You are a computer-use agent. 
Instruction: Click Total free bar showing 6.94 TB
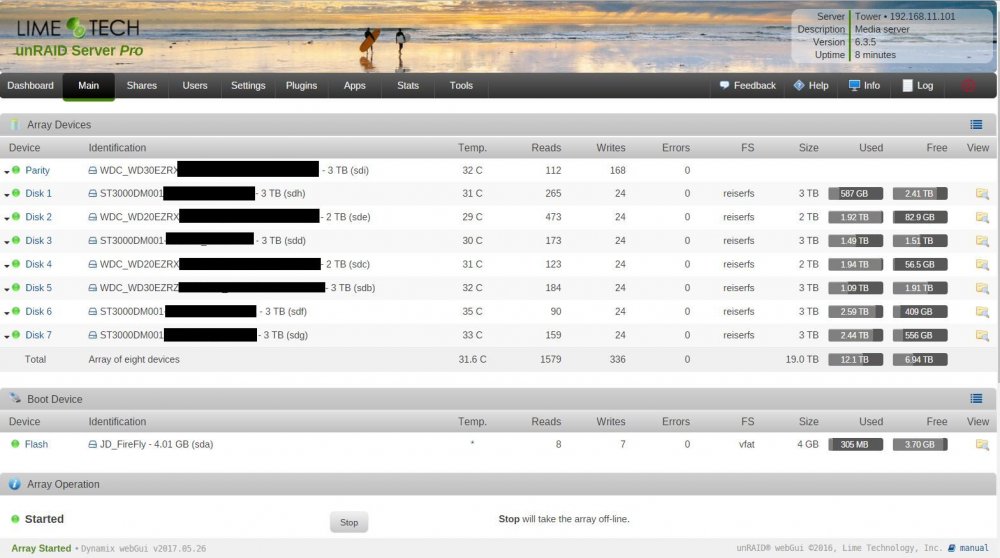920,360
